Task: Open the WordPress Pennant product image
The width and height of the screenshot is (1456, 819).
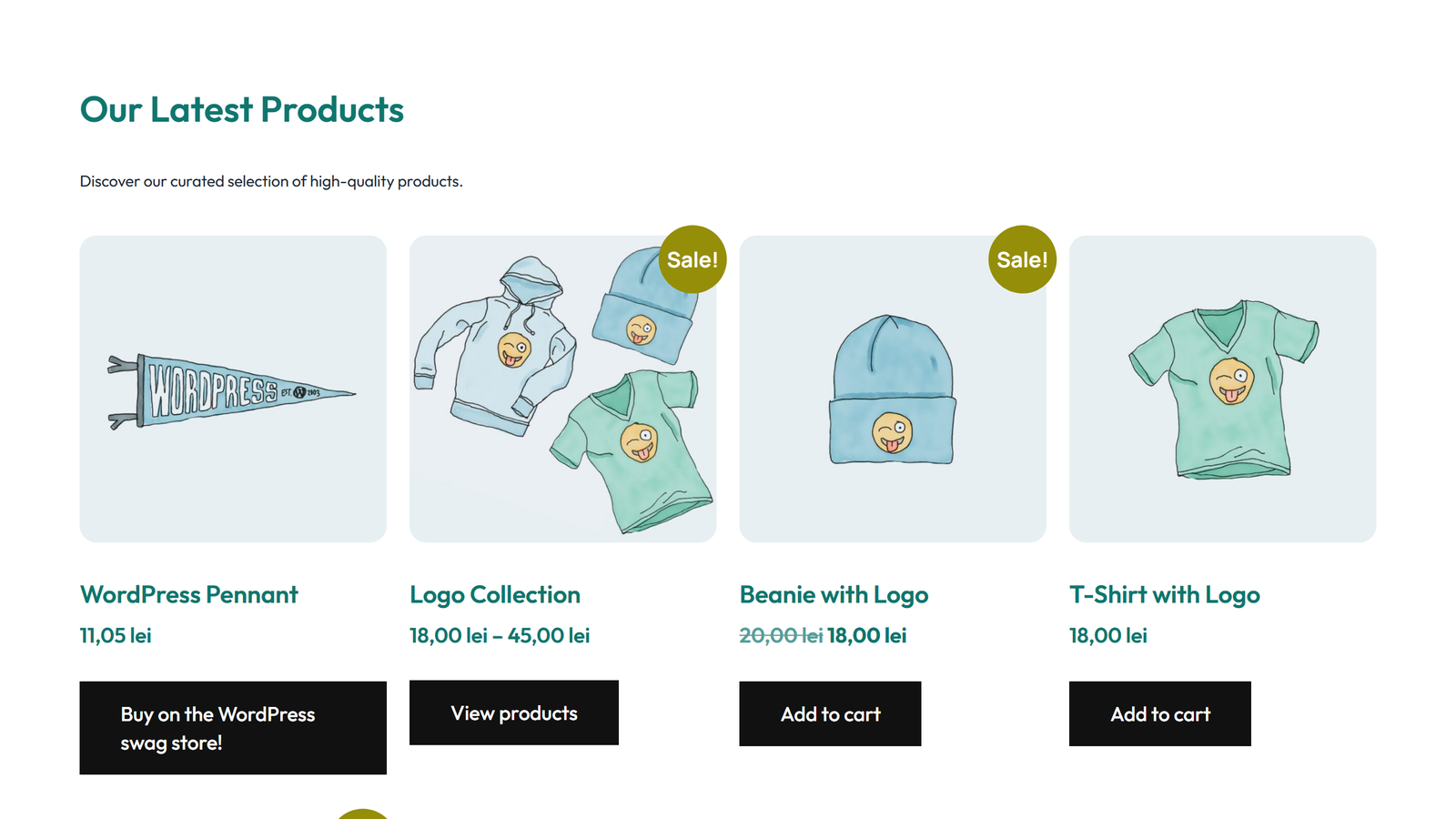Action: pyautogui.click(x=233, y=389)
